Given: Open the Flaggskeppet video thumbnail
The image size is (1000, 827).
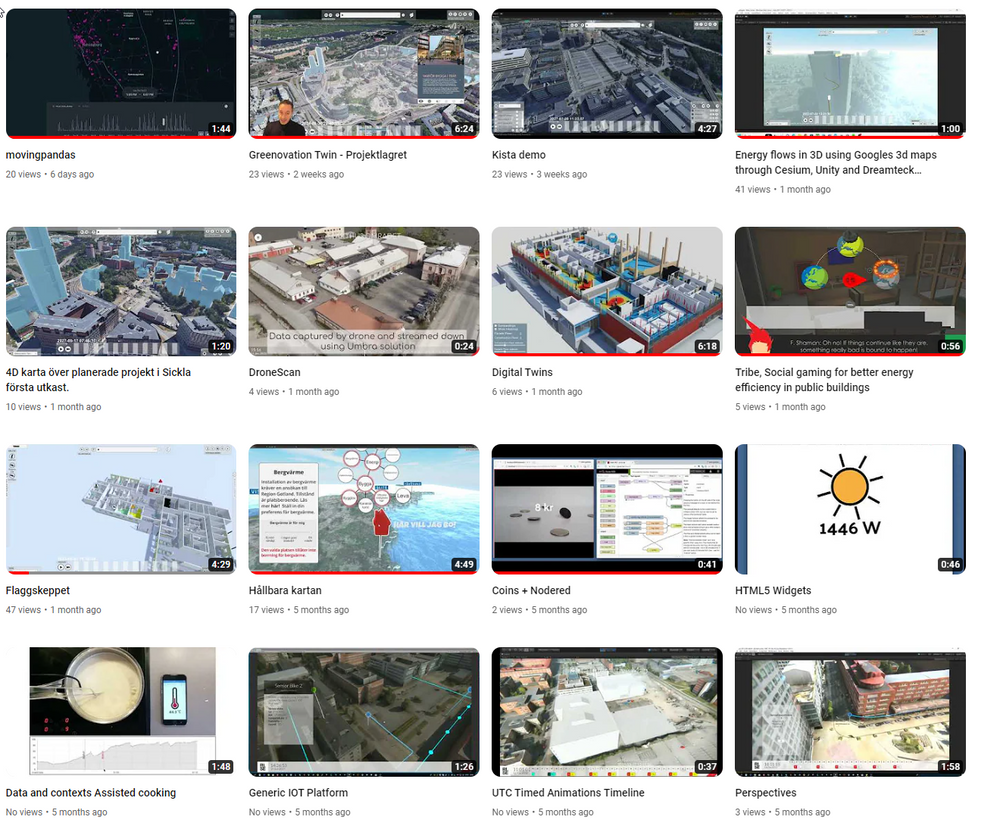Looking at the screenshot, I should [121, 509].
